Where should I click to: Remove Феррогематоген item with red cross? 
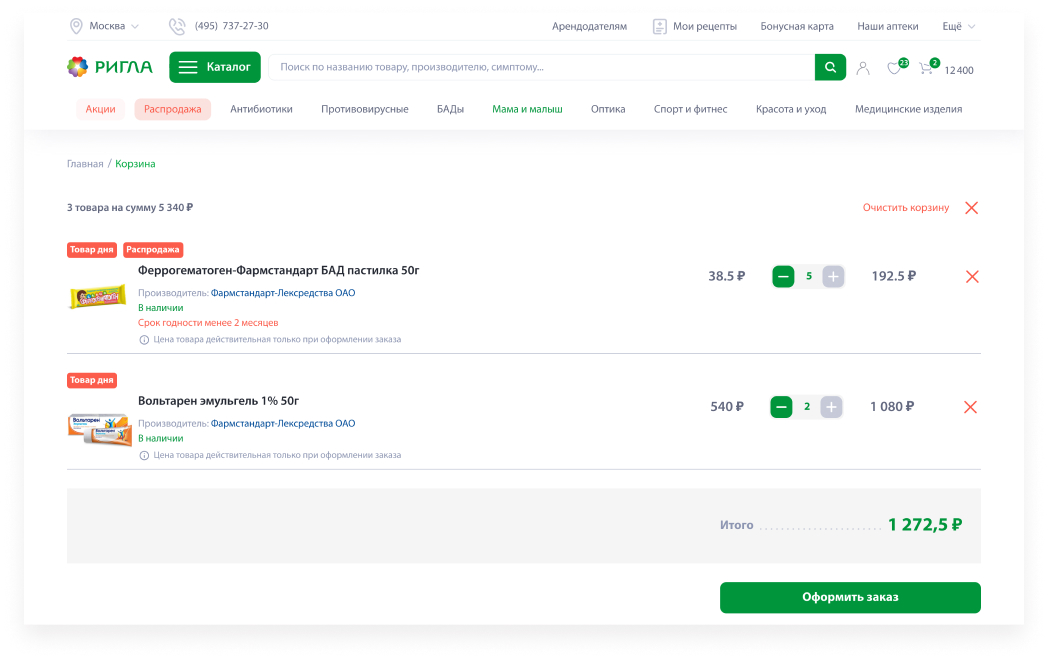[x=972, y=277]
